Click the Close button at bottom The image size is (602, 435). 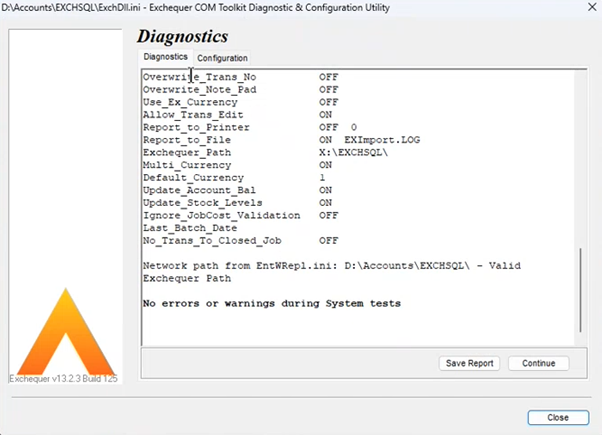(x=558, y=418)
